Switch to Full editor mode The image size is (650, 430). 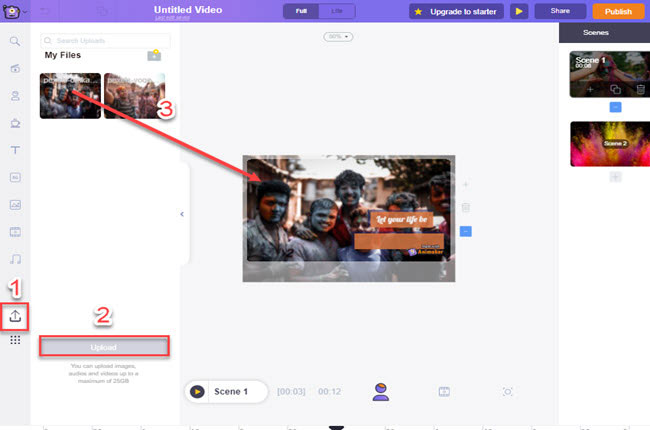[301, 11]
